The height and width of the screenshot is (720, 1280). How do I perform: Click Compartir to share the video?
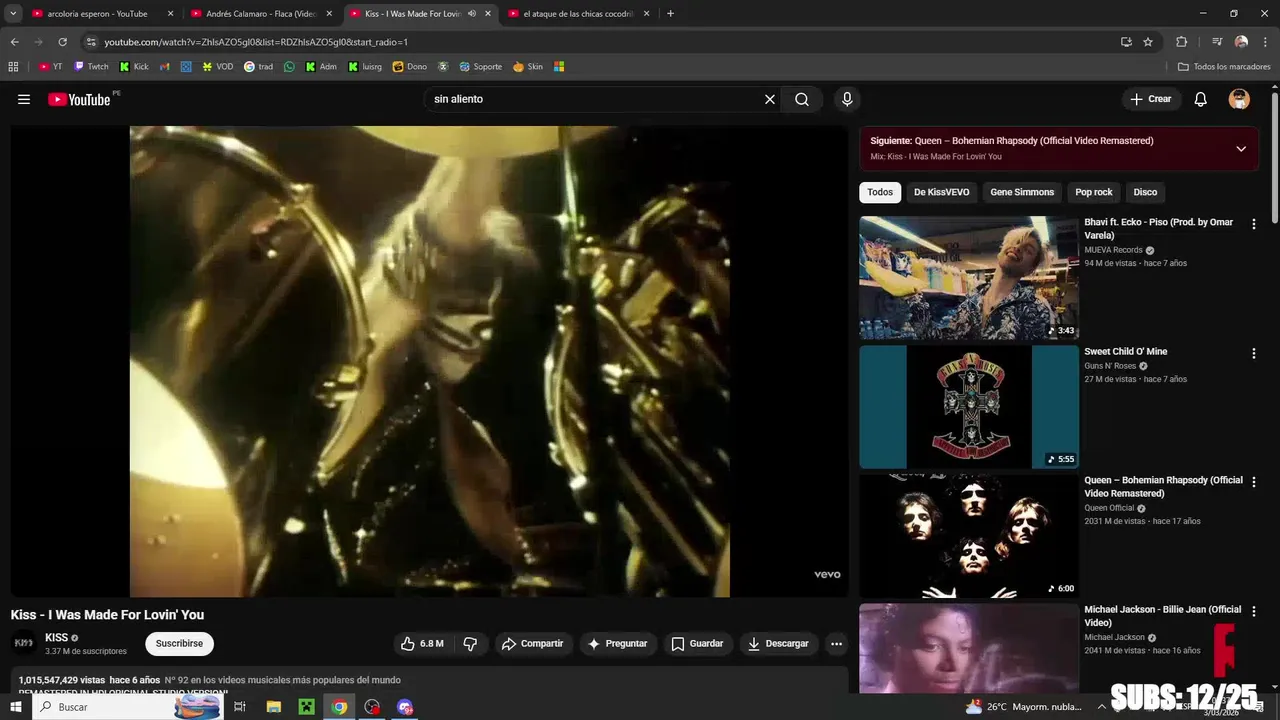(x=533, y=644)
